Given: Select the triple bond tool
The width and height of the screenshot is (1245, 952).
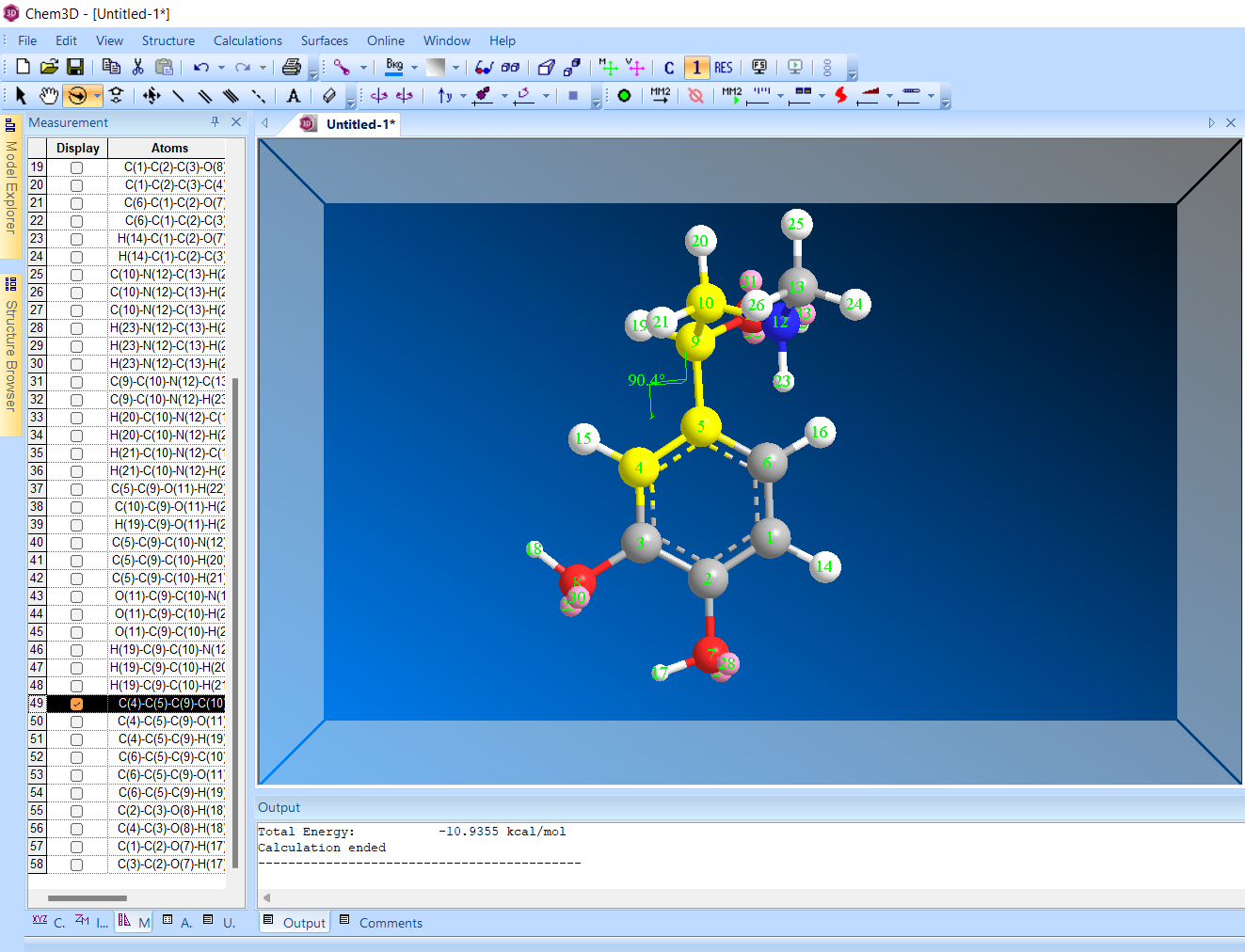Looking at the screenshot, I should 231,95.
